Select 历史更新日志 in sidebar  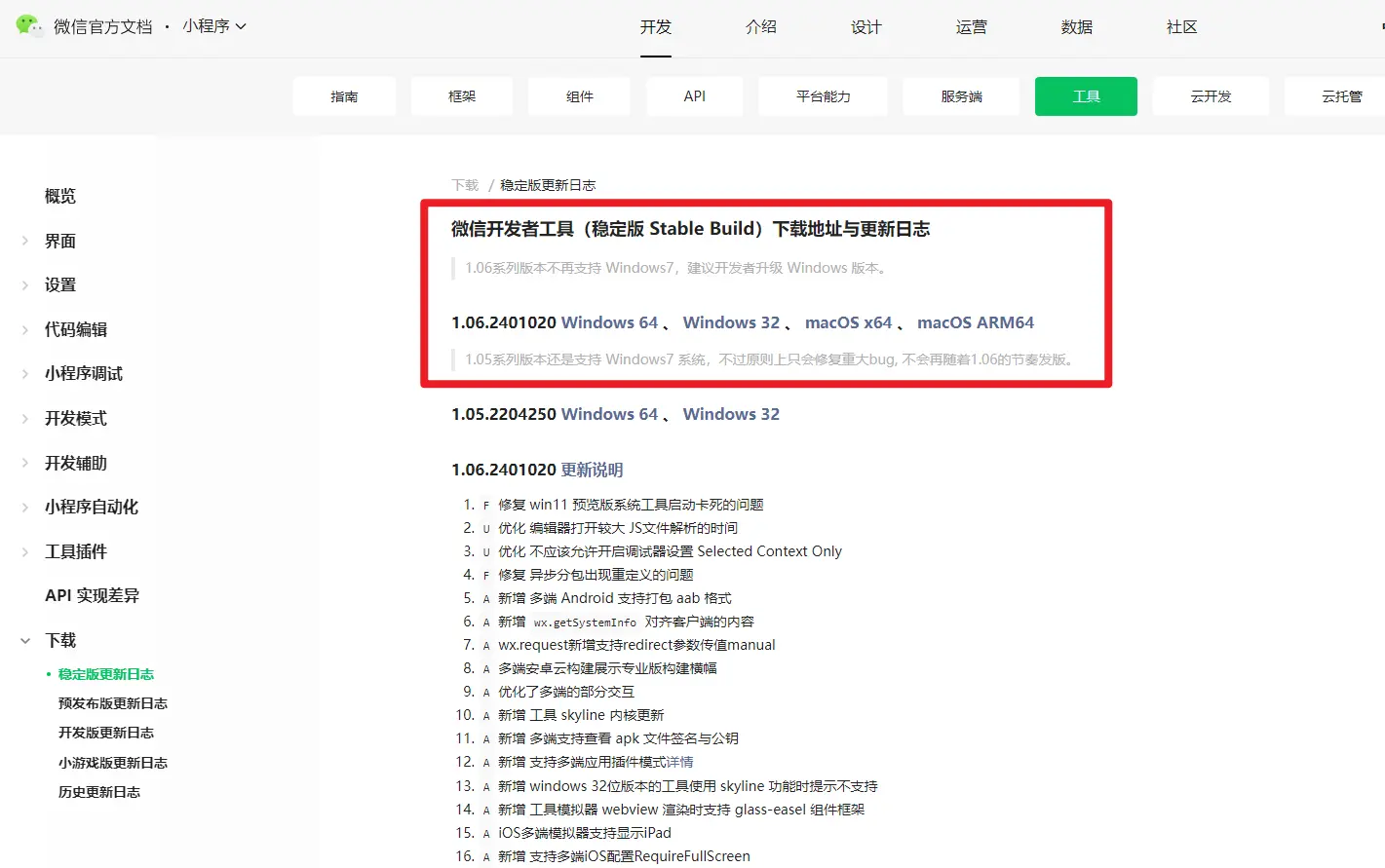click(99, 792)
